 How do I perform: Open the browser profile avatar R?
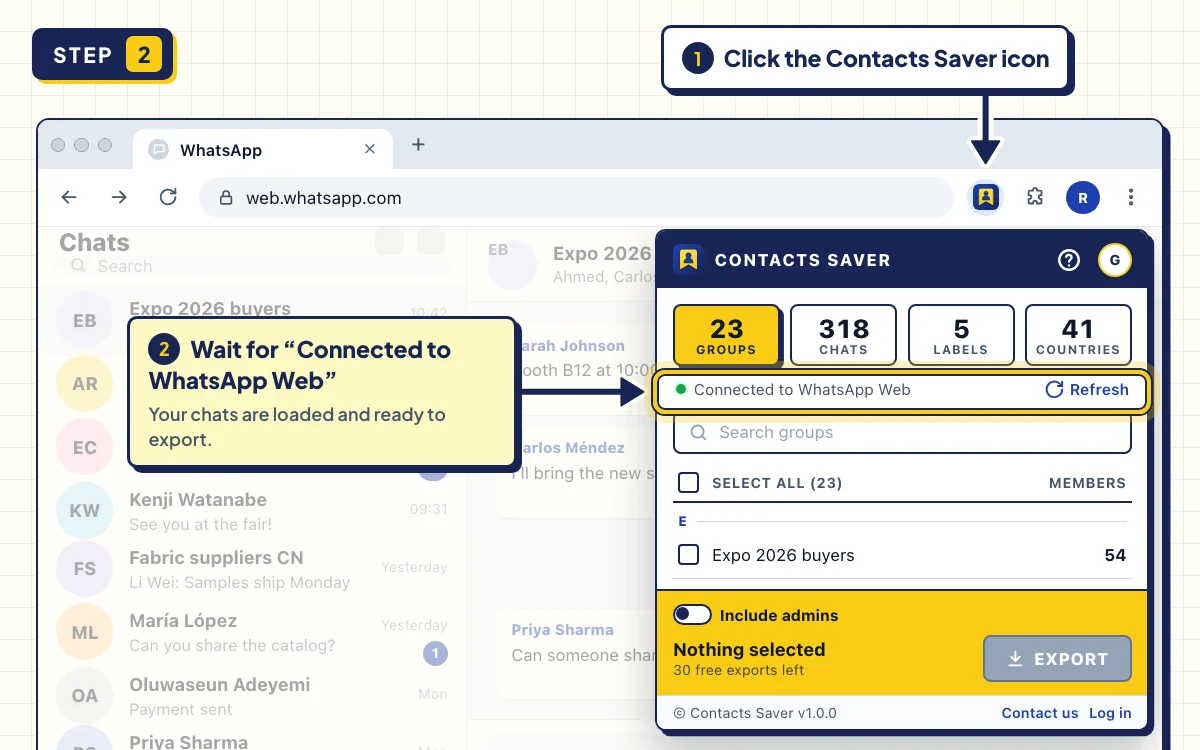1082,198
